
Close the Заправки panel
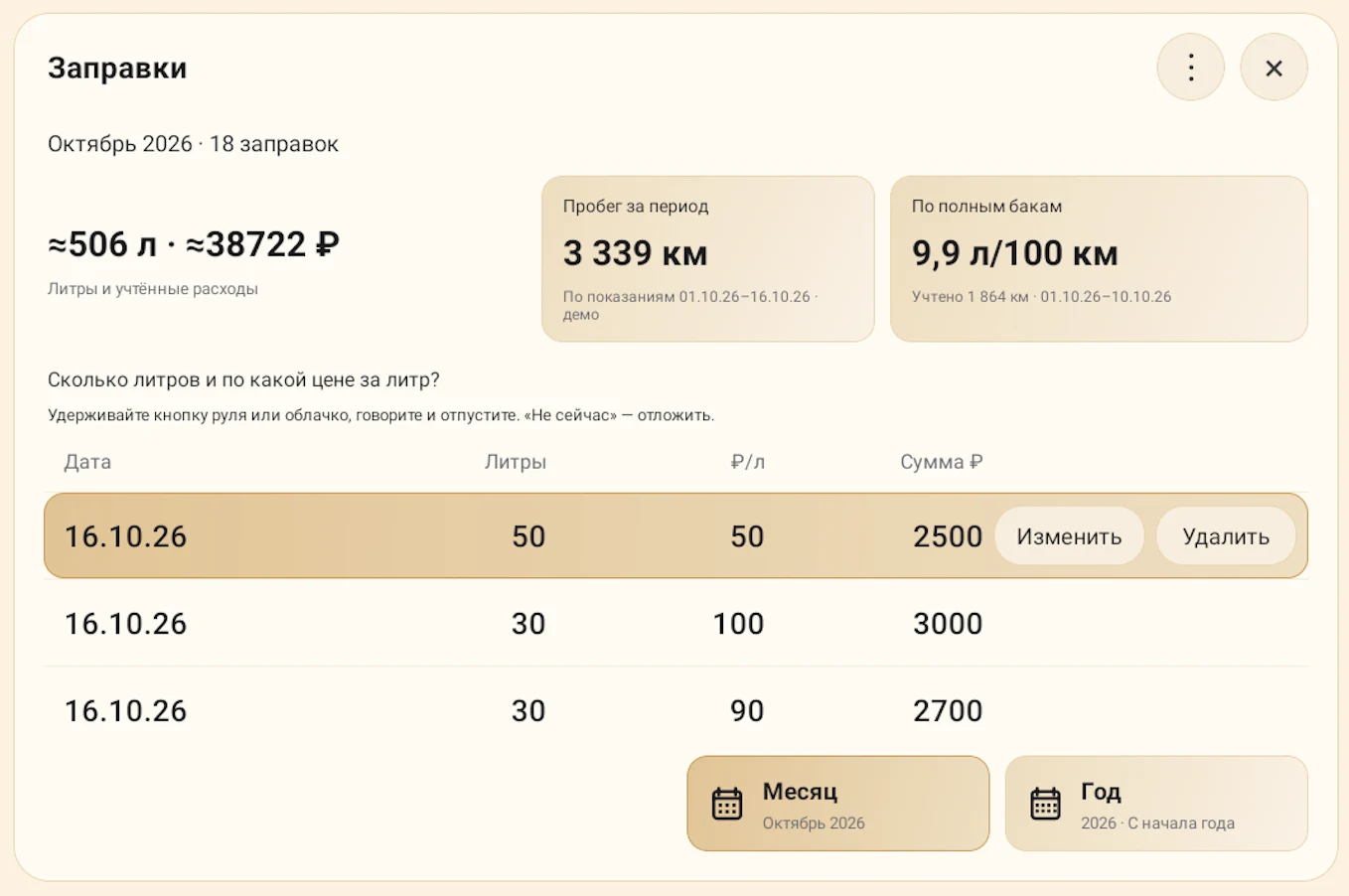coord(1274,68)
